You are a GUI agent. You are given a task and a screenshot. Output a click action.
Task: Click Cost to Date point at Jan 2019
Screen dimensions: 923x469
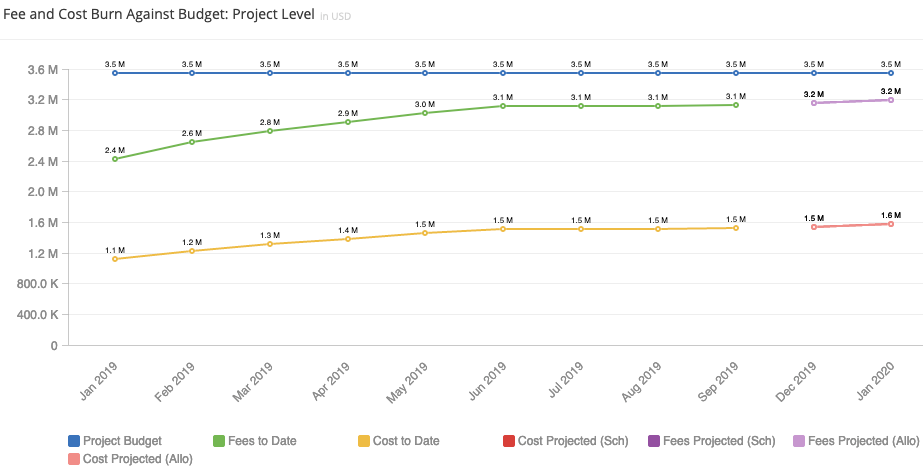tap(115, 259)
